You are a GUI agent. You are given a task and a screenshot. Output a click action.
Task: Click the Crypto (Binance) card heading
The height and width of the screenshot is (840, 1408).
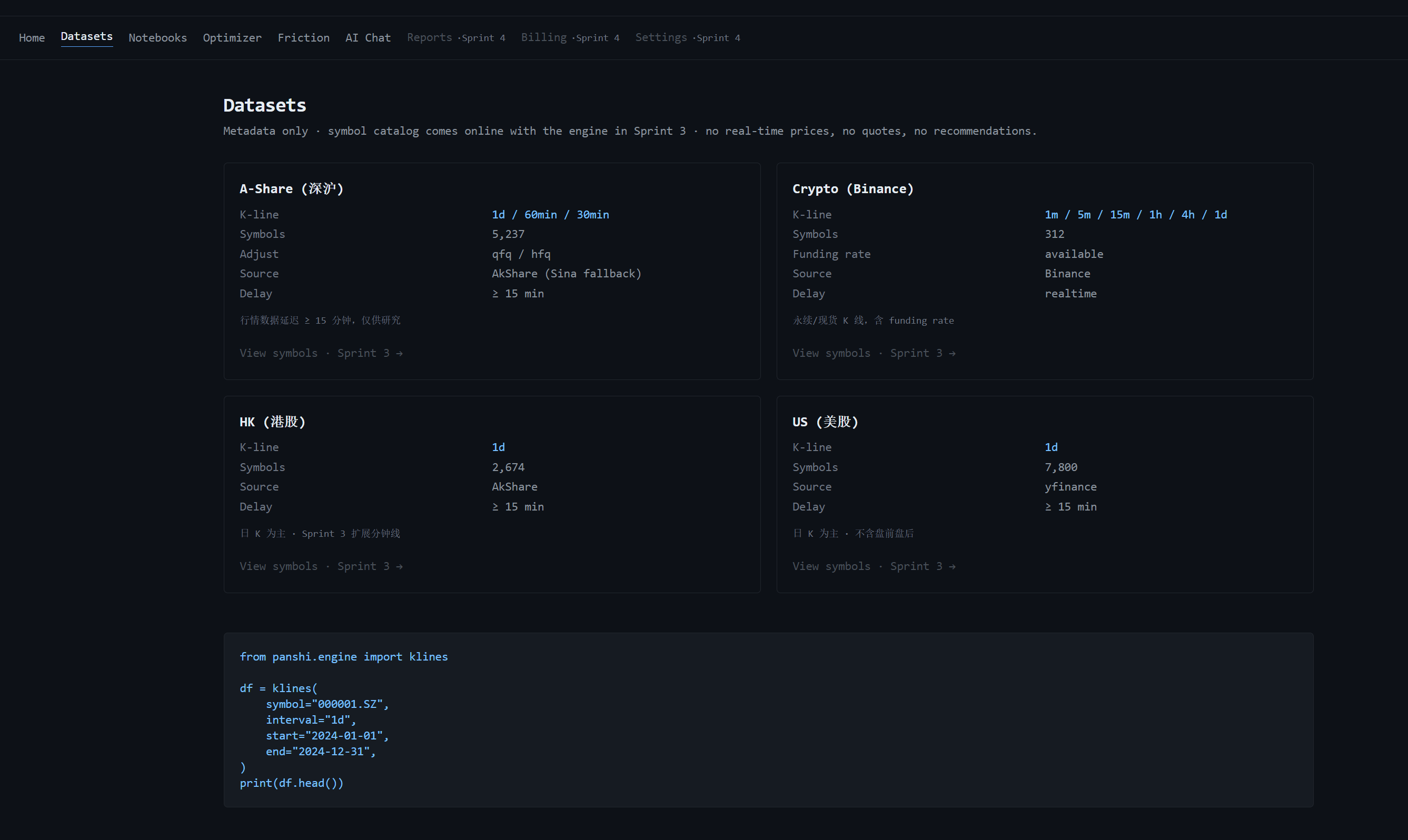[x=852, y=189]
